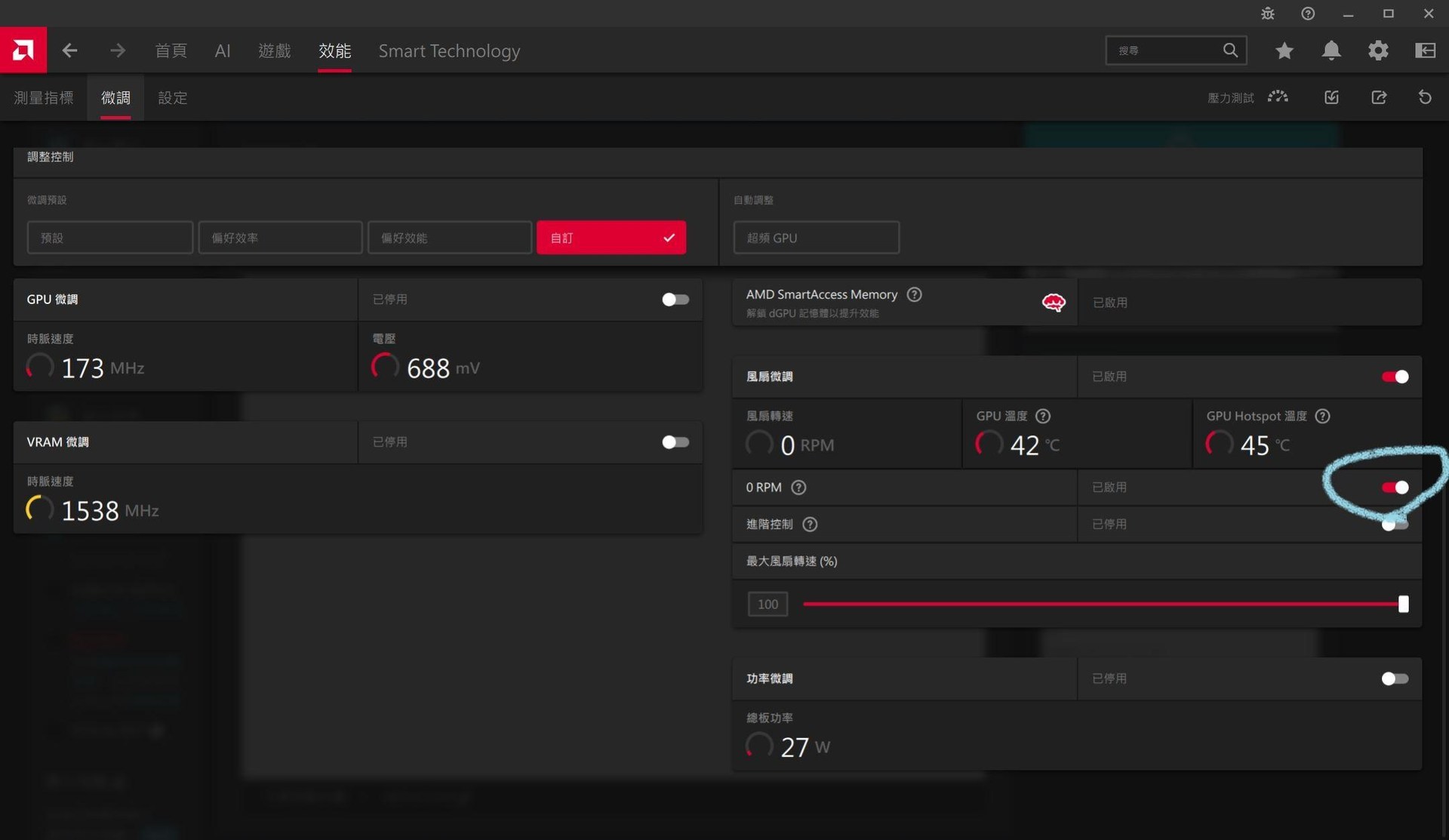Select the 偏好效能 preset button
1449x840 pixels.
449,237
